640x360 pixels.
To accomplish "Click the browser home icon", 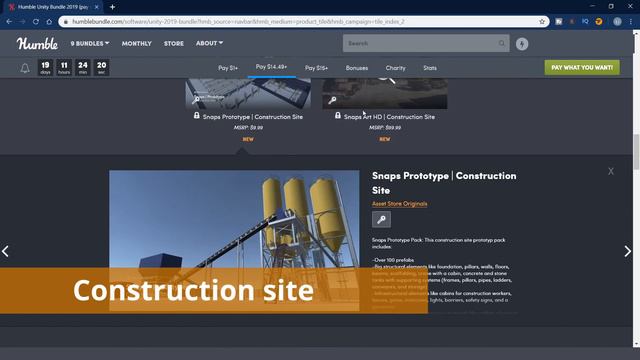I will [49, 22].
